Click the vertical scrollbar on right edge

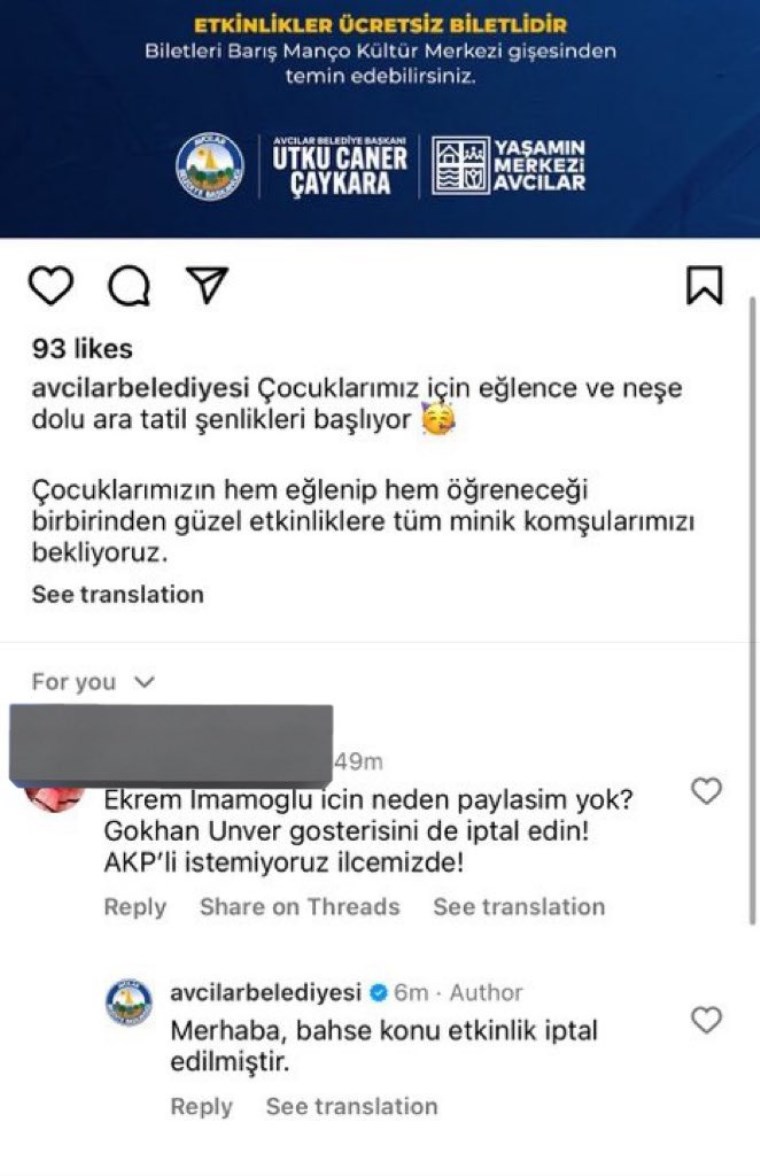click(752, 611)
